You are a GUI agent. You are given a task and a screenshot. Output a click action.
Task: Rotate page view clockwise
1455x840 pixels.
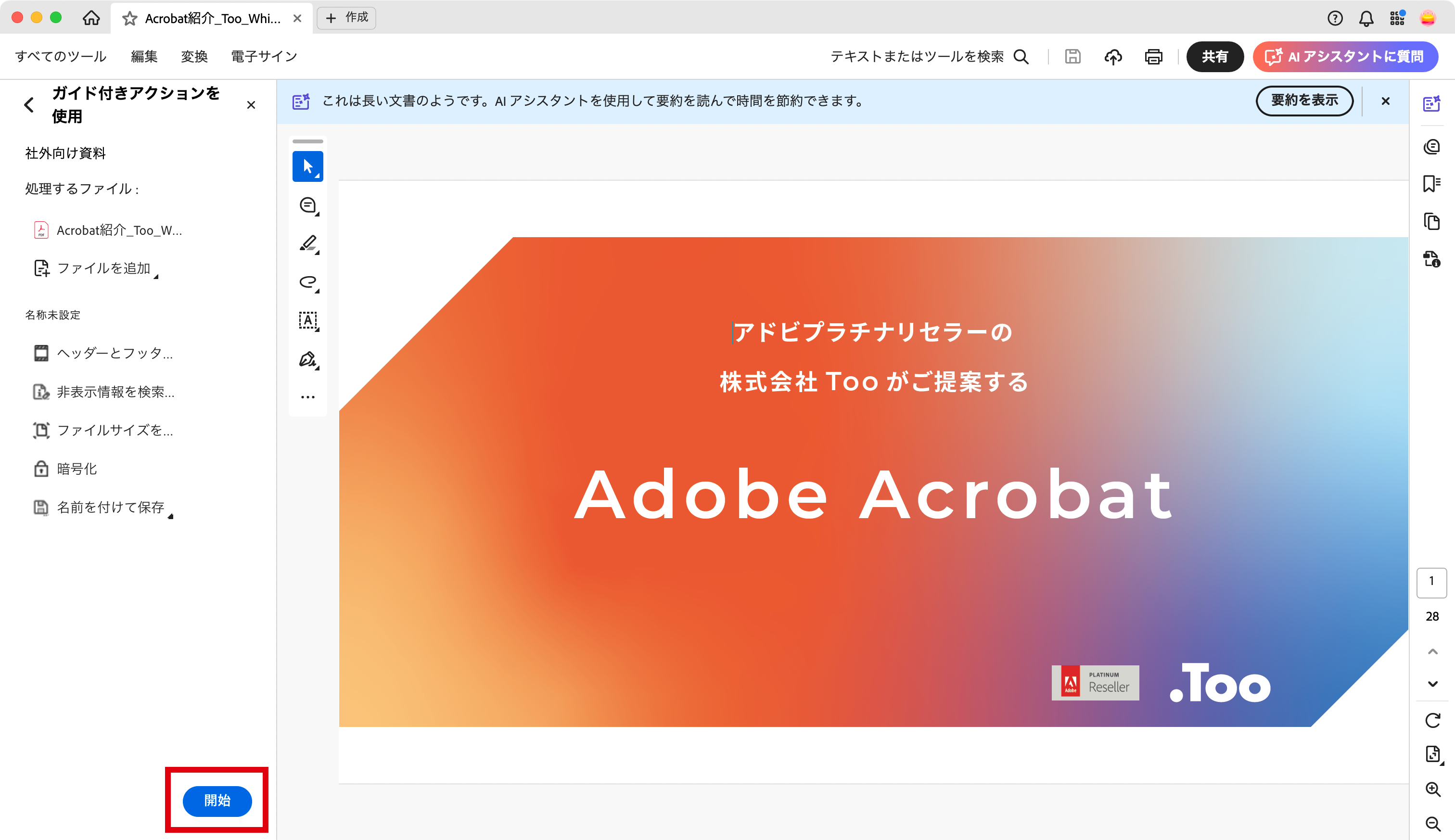1432,721
